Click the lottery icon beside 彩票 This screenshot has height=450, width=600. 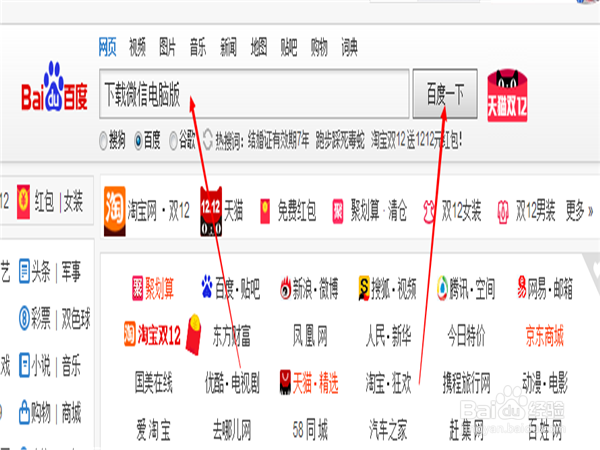click(x=24, y=318)
